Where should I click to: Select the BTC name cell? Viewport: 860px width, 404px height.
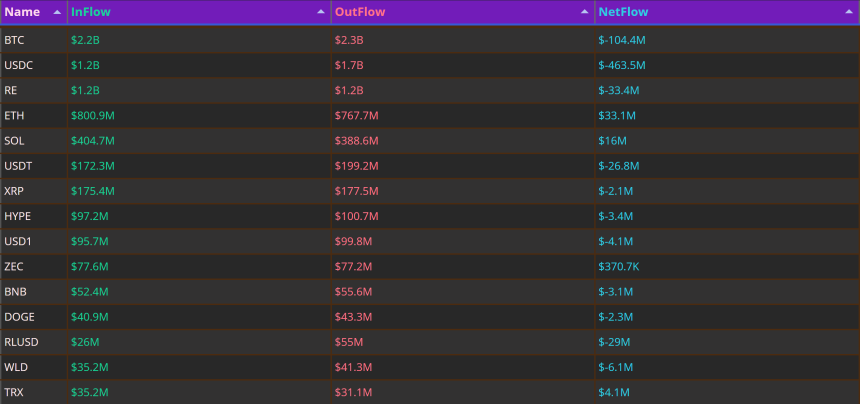(x=34, y=40)
